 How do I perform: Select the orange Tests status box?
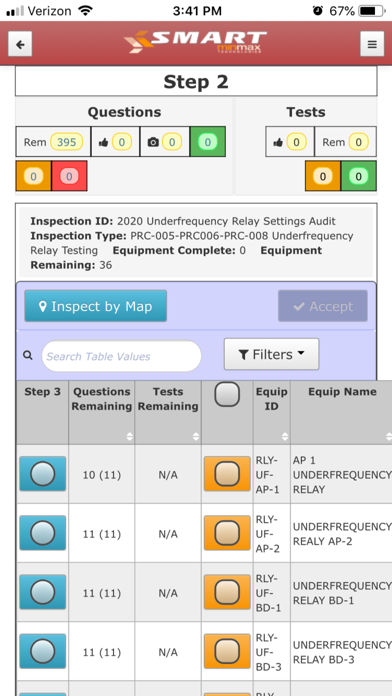[x=323, y=176]
